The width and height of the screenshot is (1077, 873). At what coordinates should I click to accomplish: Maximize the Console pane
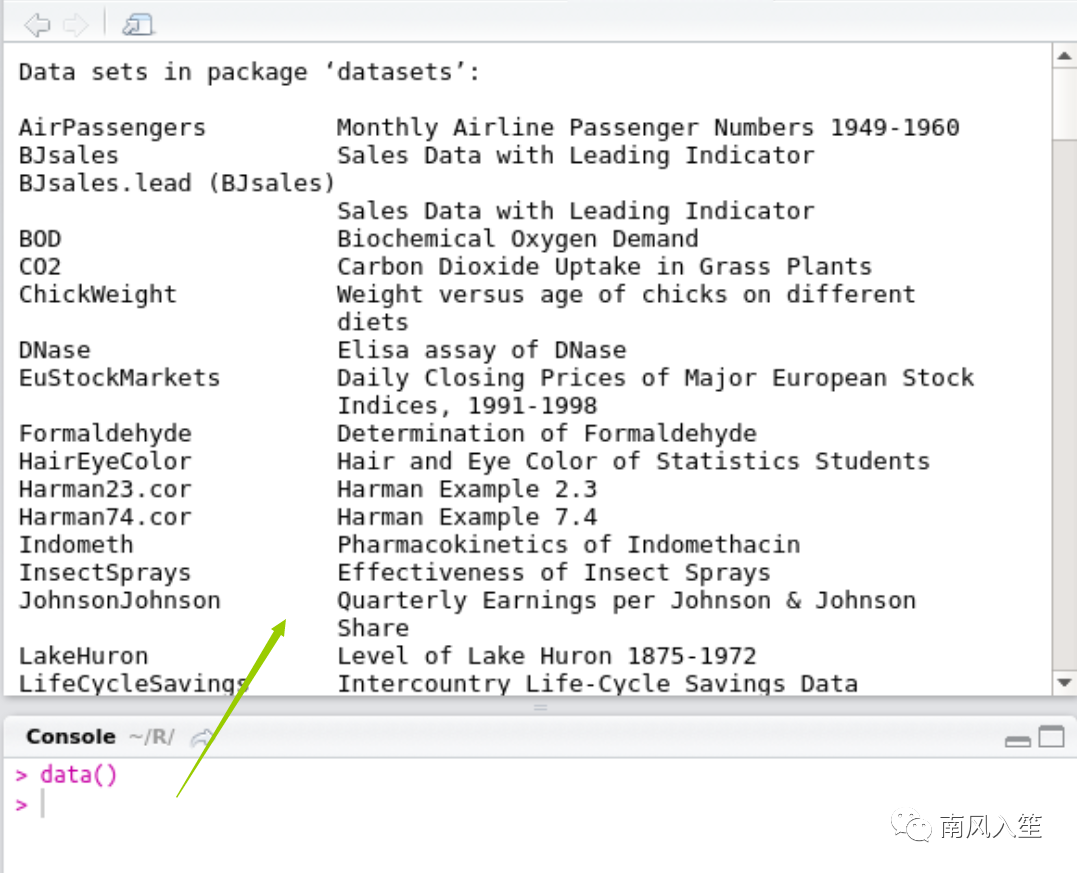click(1051, 738)
